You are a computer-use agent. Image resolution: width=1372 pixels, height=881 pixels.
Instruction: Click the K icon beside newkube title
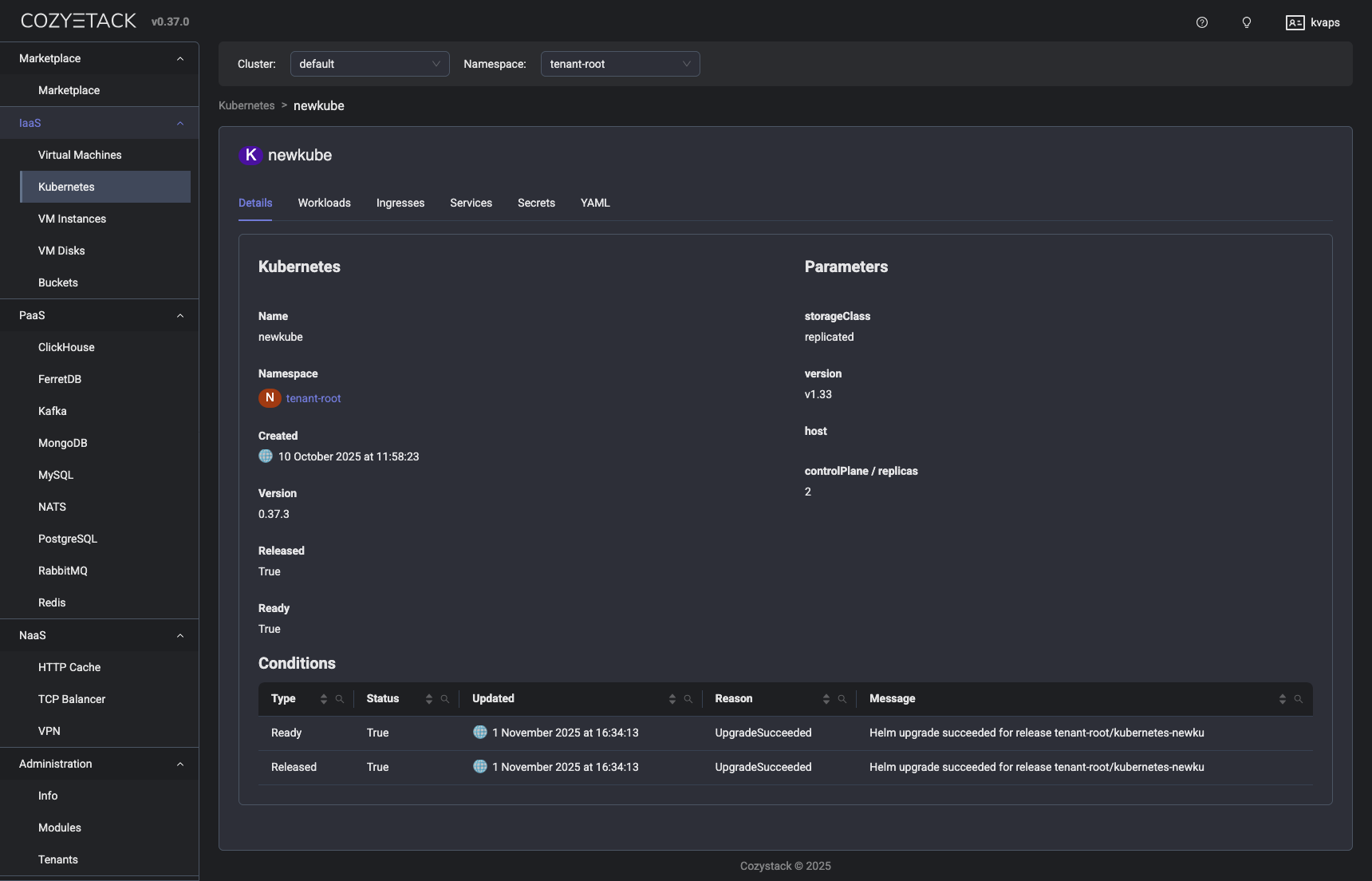point(250,156)
